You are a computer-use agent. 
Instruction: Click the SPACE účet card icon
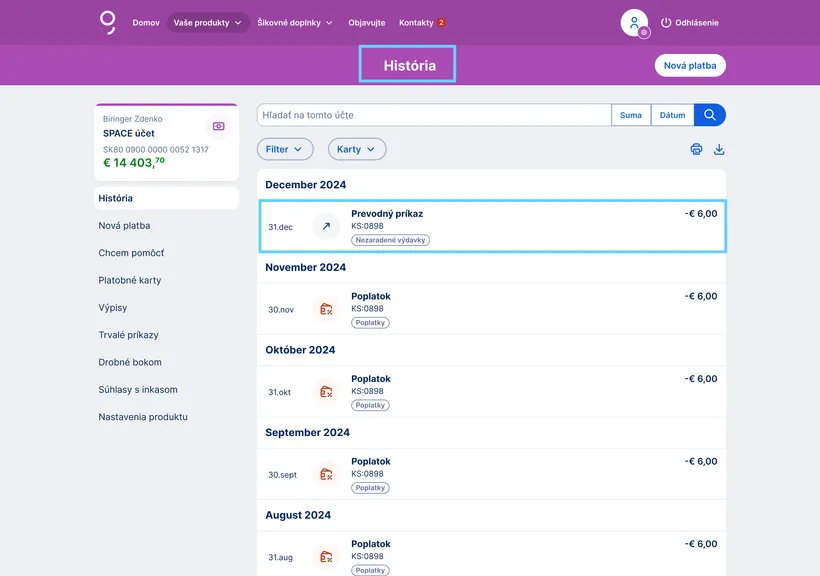218,127
